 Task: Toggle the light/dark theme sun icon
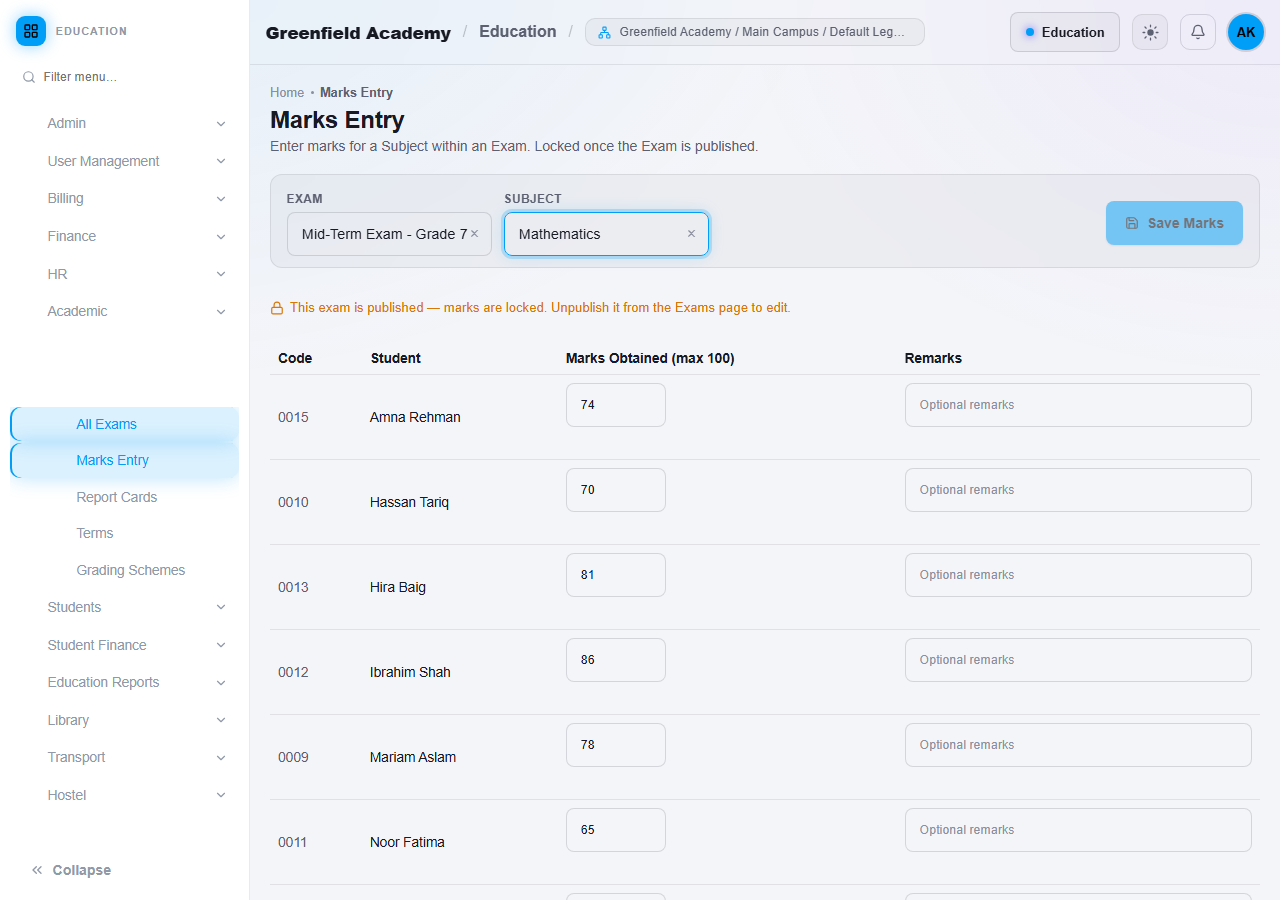1150,32
